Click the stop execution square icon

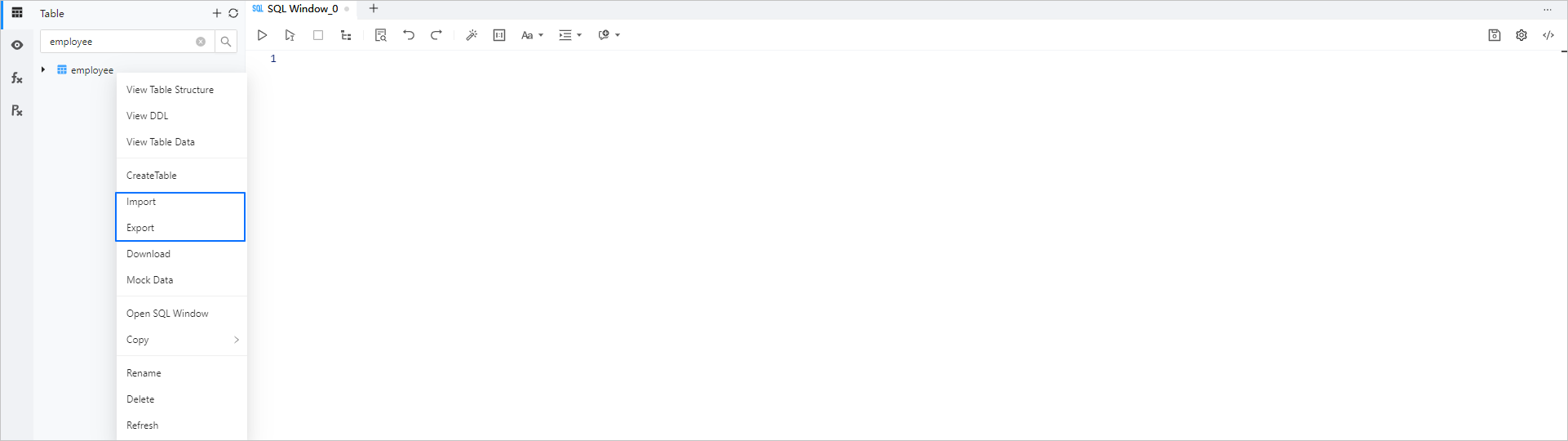(x=318, y=35)
